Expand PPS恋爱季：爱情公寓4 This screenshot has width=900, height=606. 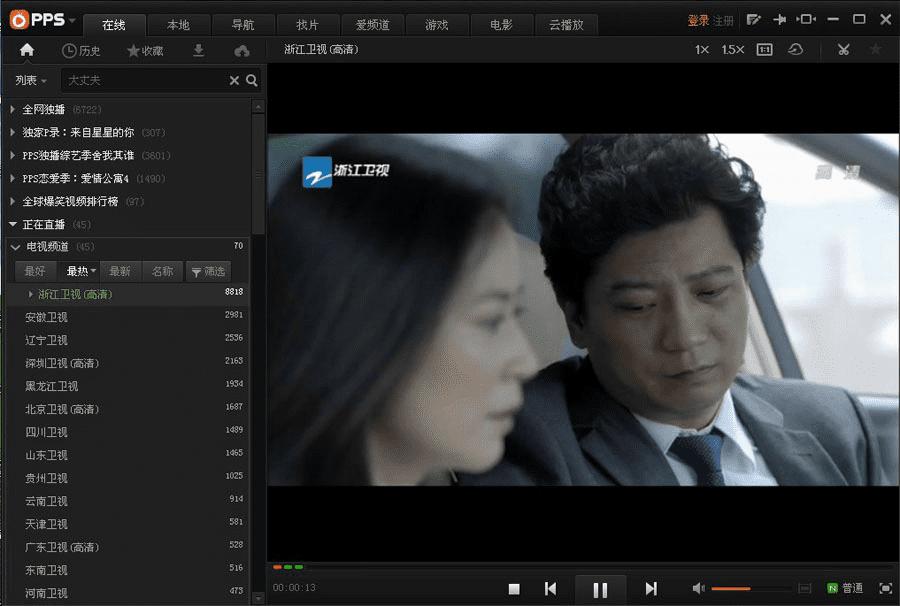coord(12,178)
